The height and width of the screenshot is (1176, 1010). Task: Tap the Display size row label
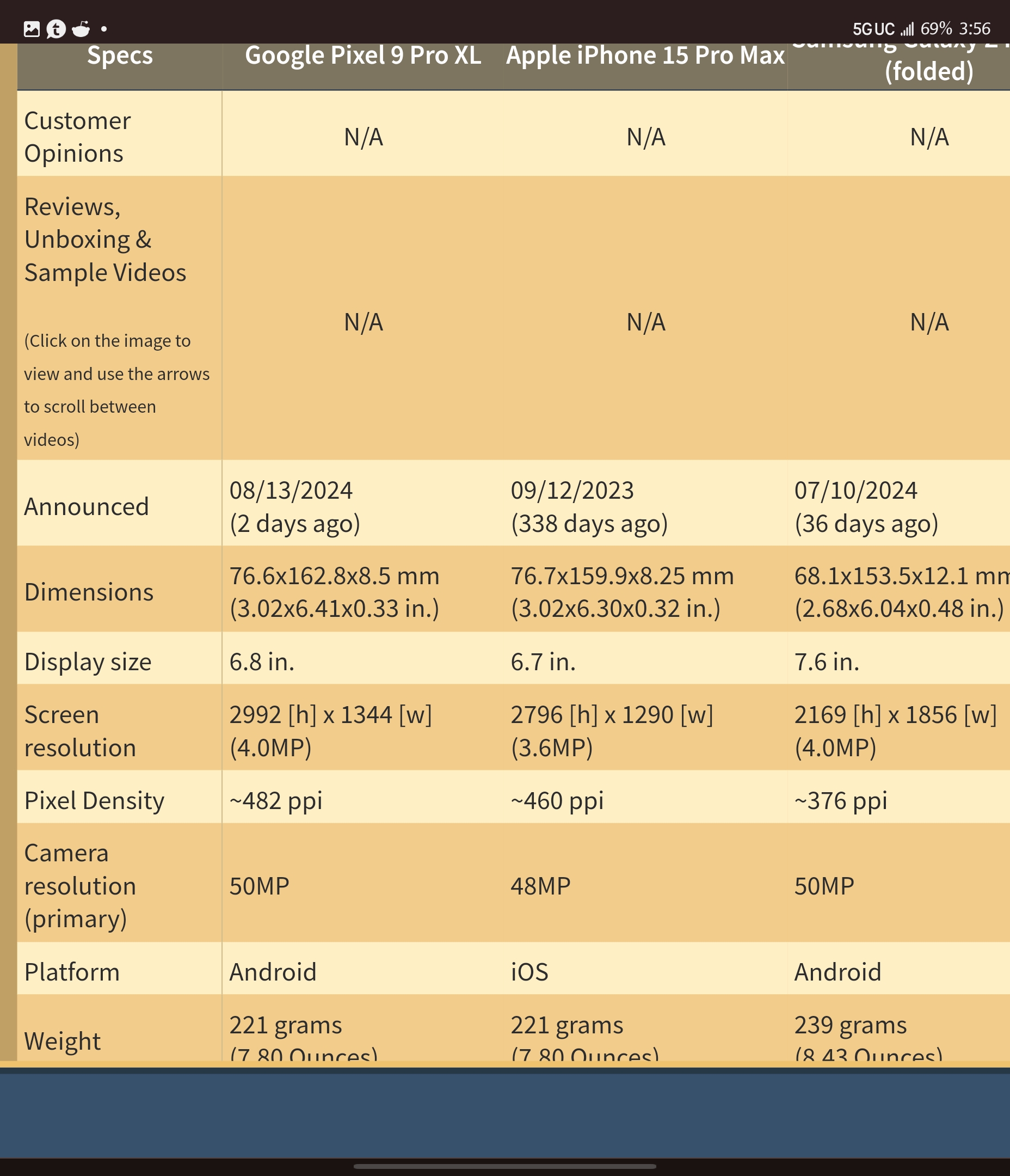88,662
